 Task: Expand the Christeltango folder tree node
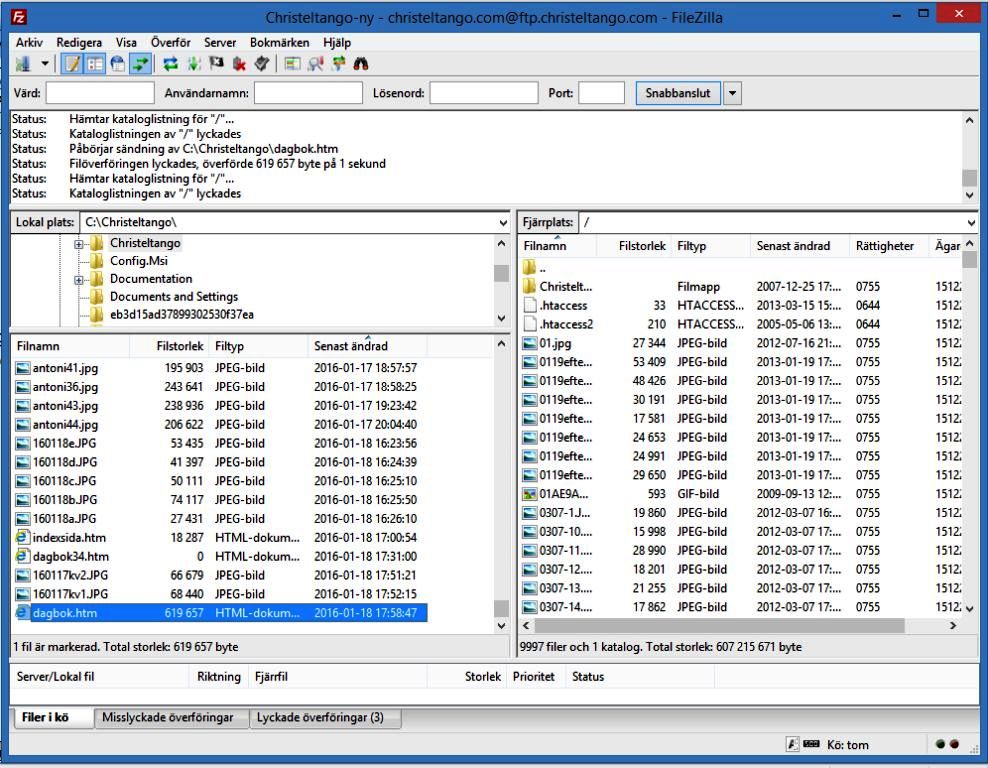[x=79, y=244]
